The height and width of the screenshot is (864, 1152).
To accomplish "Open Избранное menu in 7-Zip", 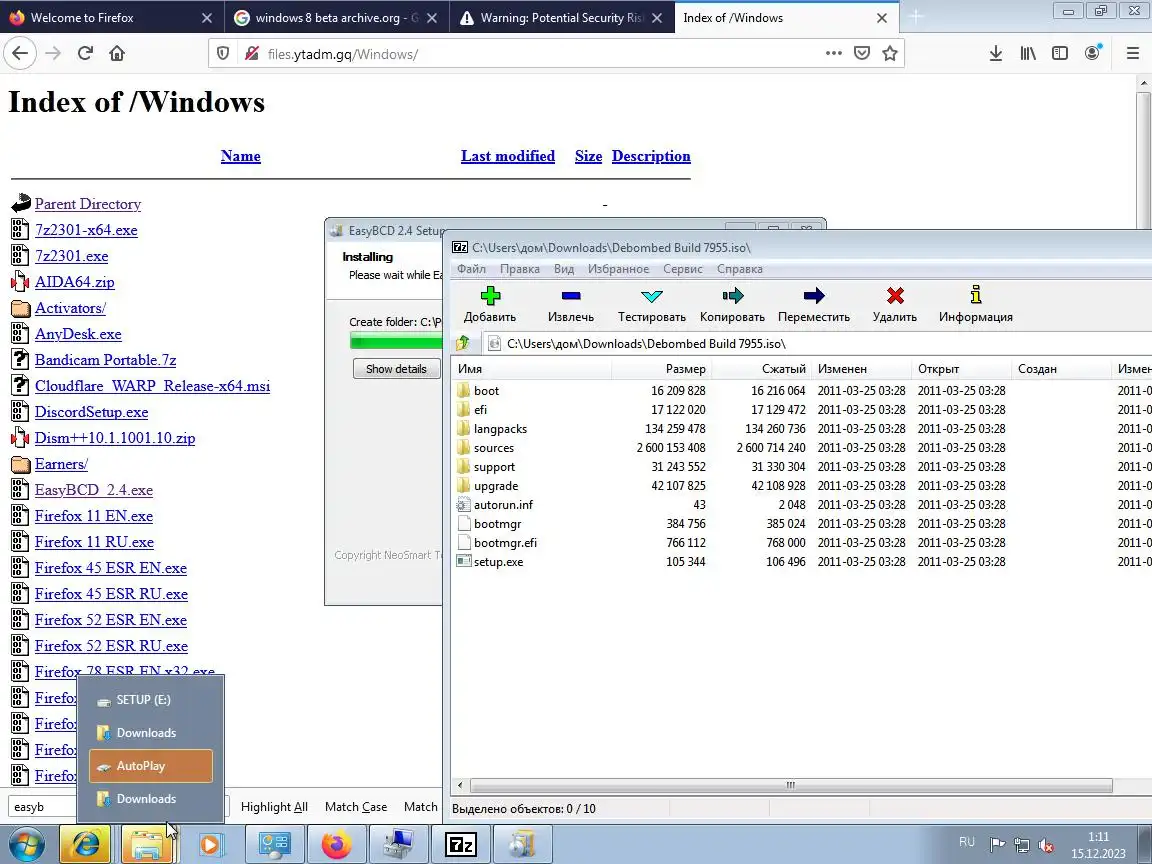I will 618,269.
